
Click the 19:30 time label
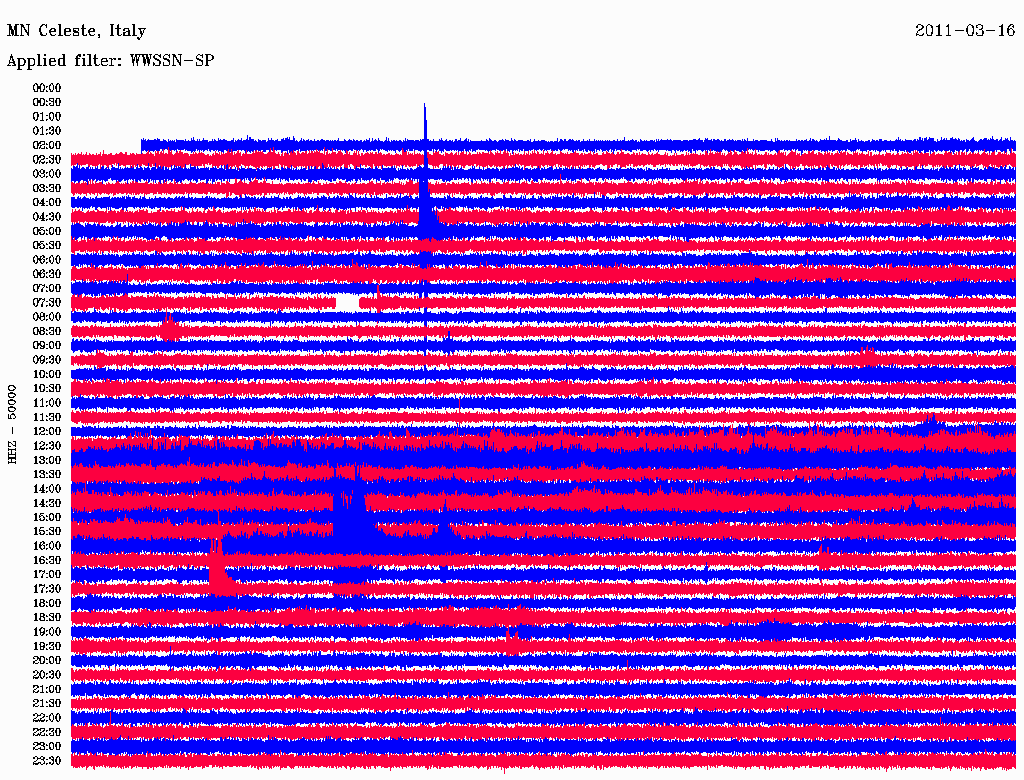[46, 646]
